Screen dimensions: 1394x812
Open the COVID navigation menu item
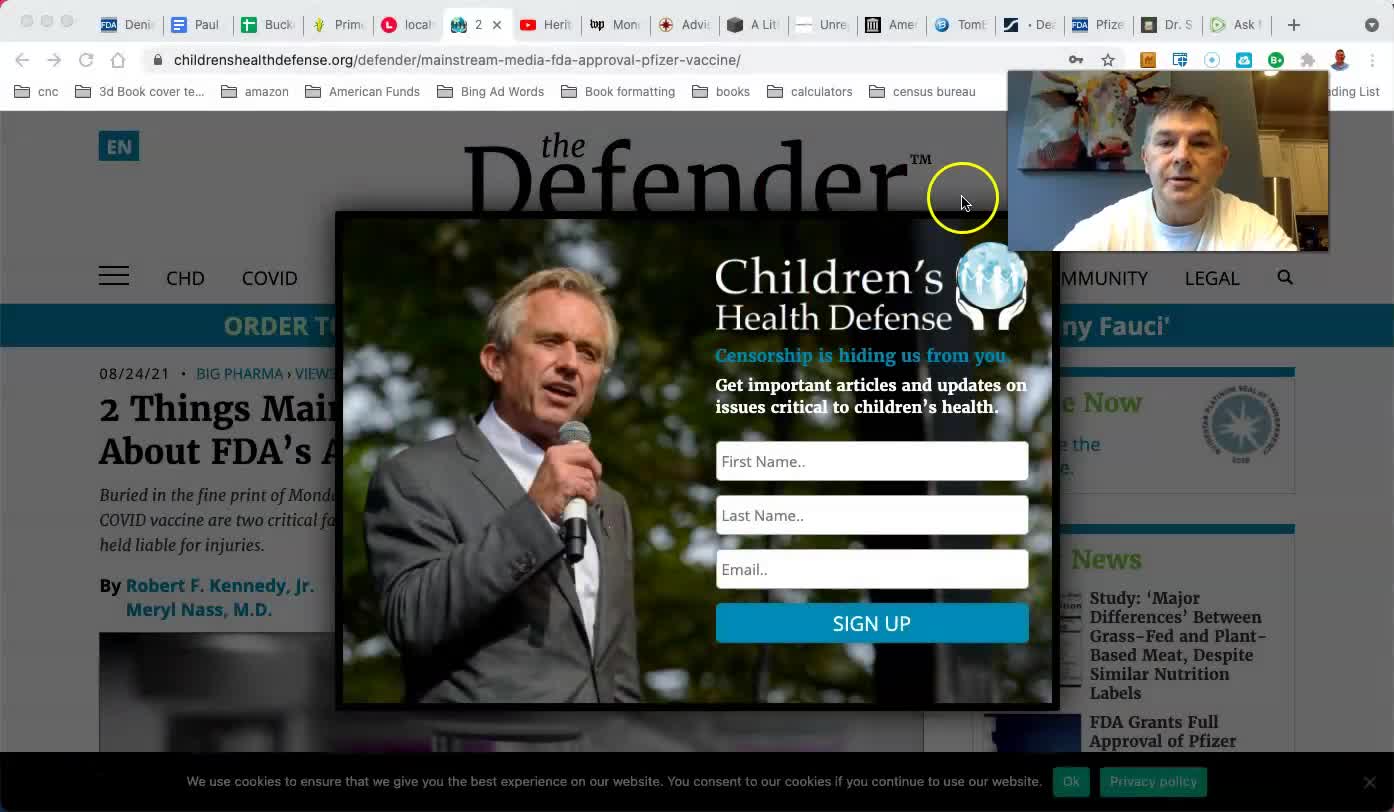pos(270,278)
